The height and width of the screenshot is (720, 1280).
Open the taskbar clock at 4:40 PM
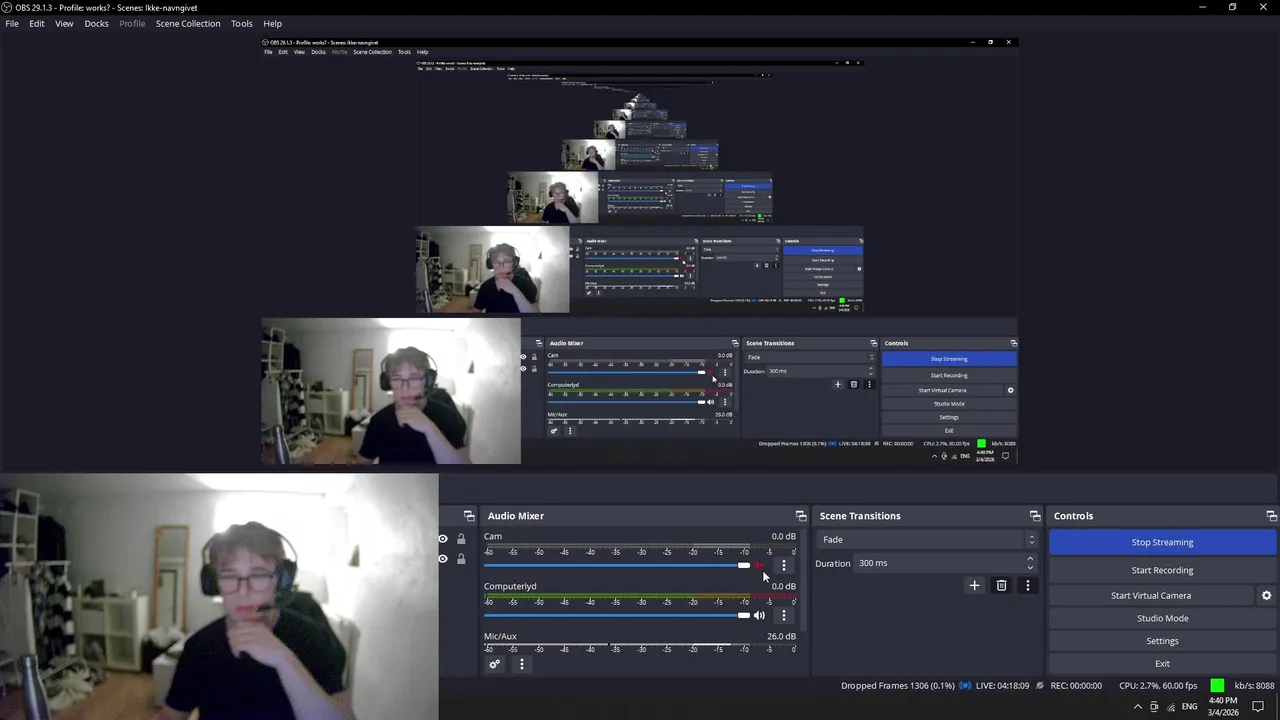pos(1223,706)
